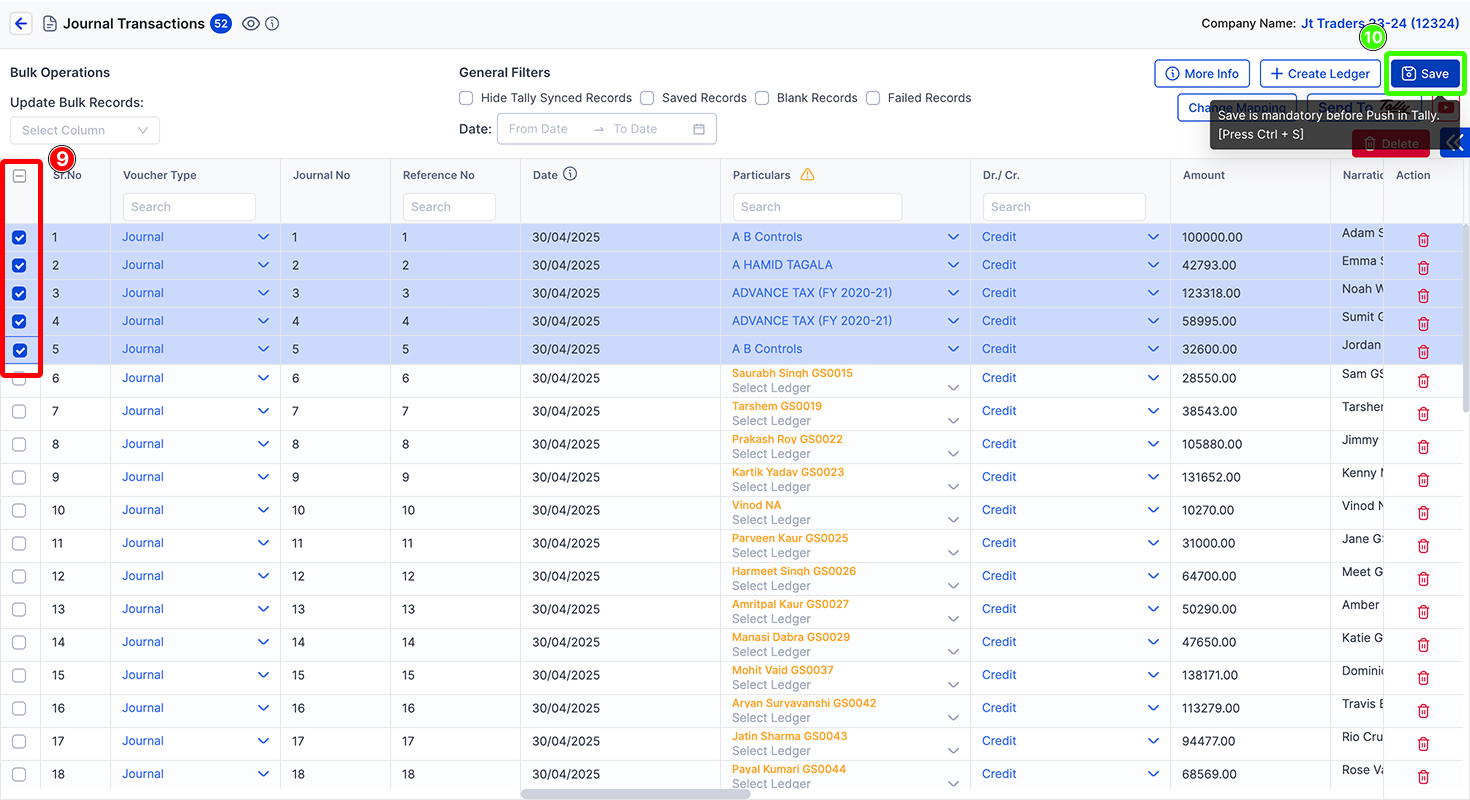
Task: Open Select Ledger dropdown for Vinod NA
Action: tap(845, 520)
